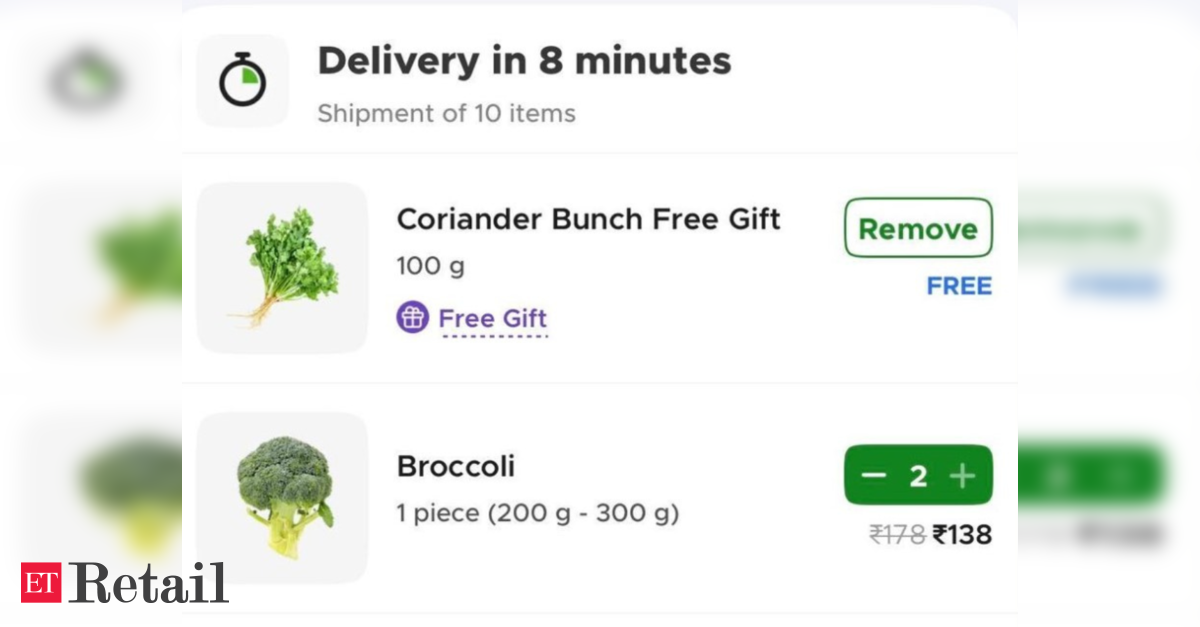Click the blue FREE price label
The image size is (1200, 627).
pos(959,286)
